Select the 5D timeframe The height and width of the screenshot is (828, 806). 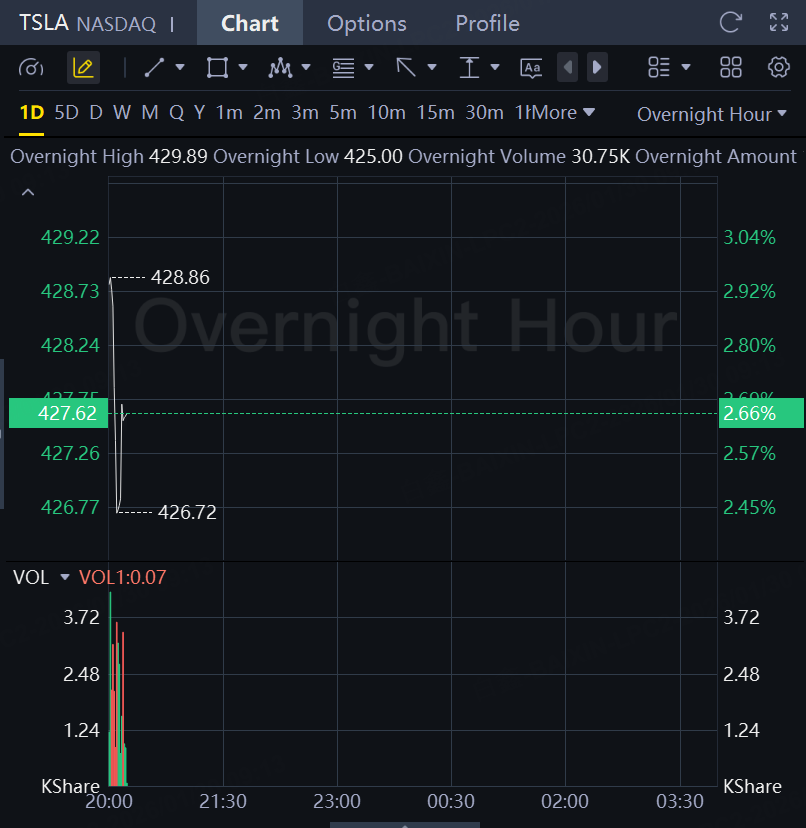point(66,113)
